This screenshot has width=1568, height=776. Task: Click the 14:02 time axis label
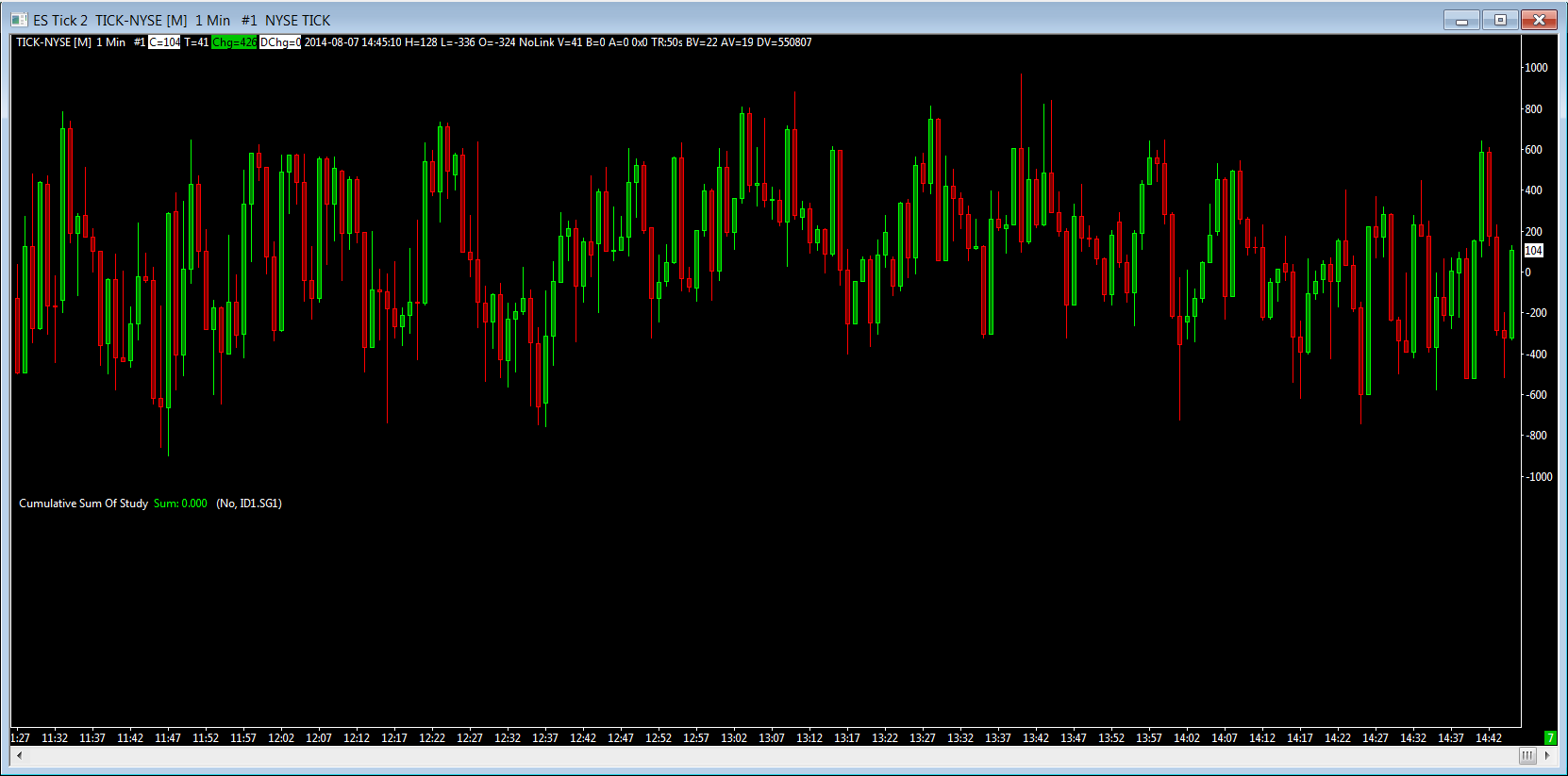1187,738
